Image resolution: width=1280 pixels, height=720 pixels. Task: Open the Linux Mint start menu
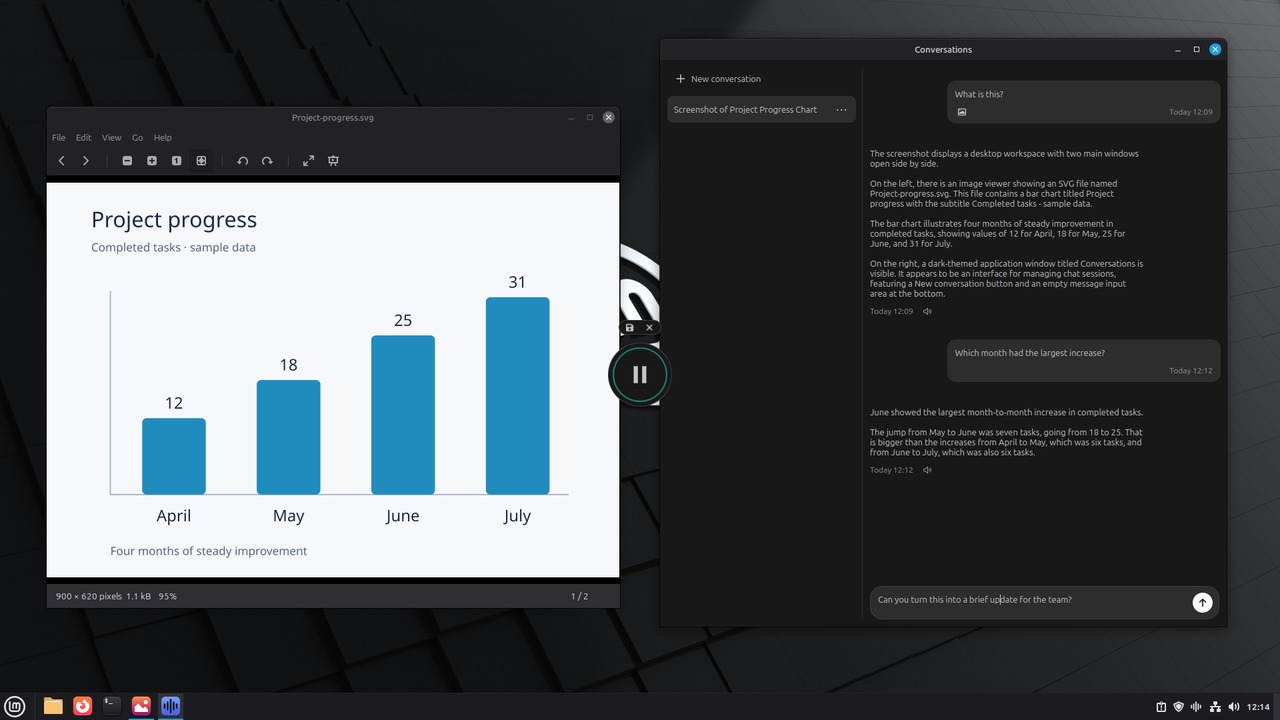16,706
